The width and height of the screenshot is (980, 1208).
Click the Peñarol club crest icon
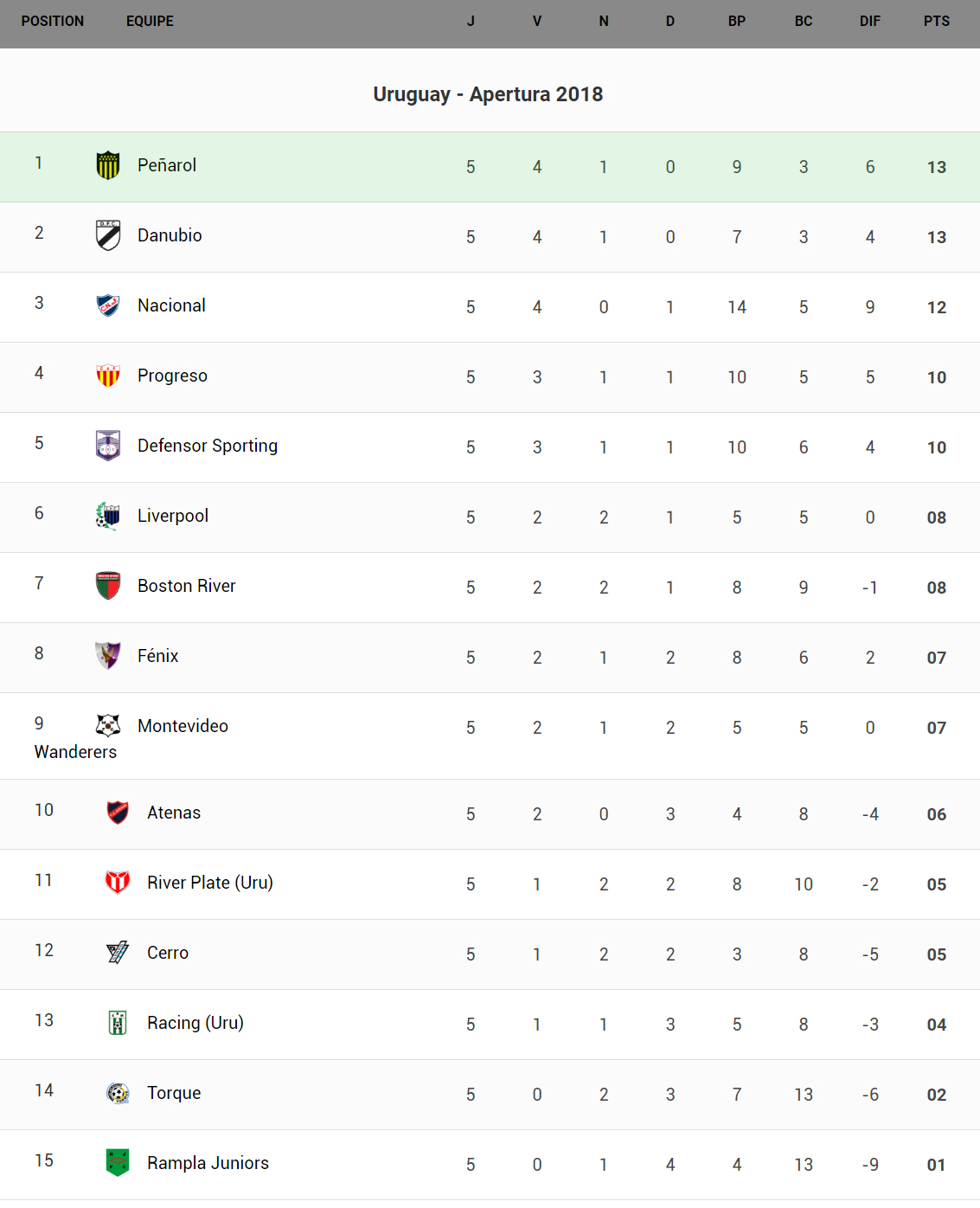tap(108, 165)
